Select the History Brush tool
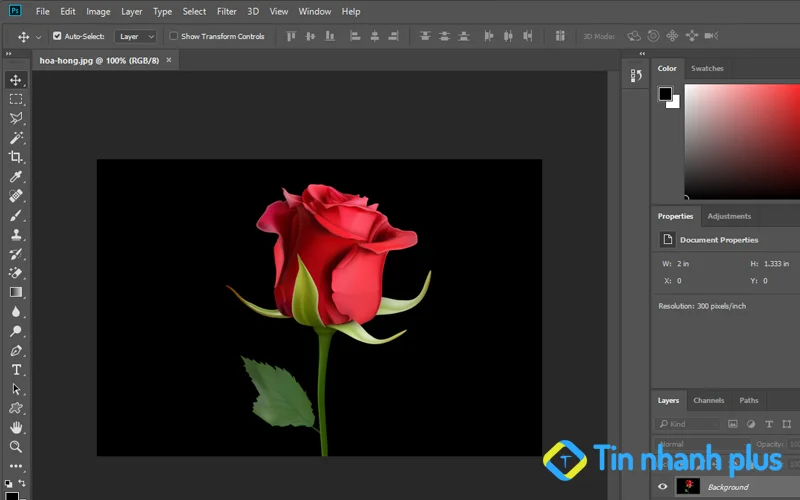 [x=16, y=254]
